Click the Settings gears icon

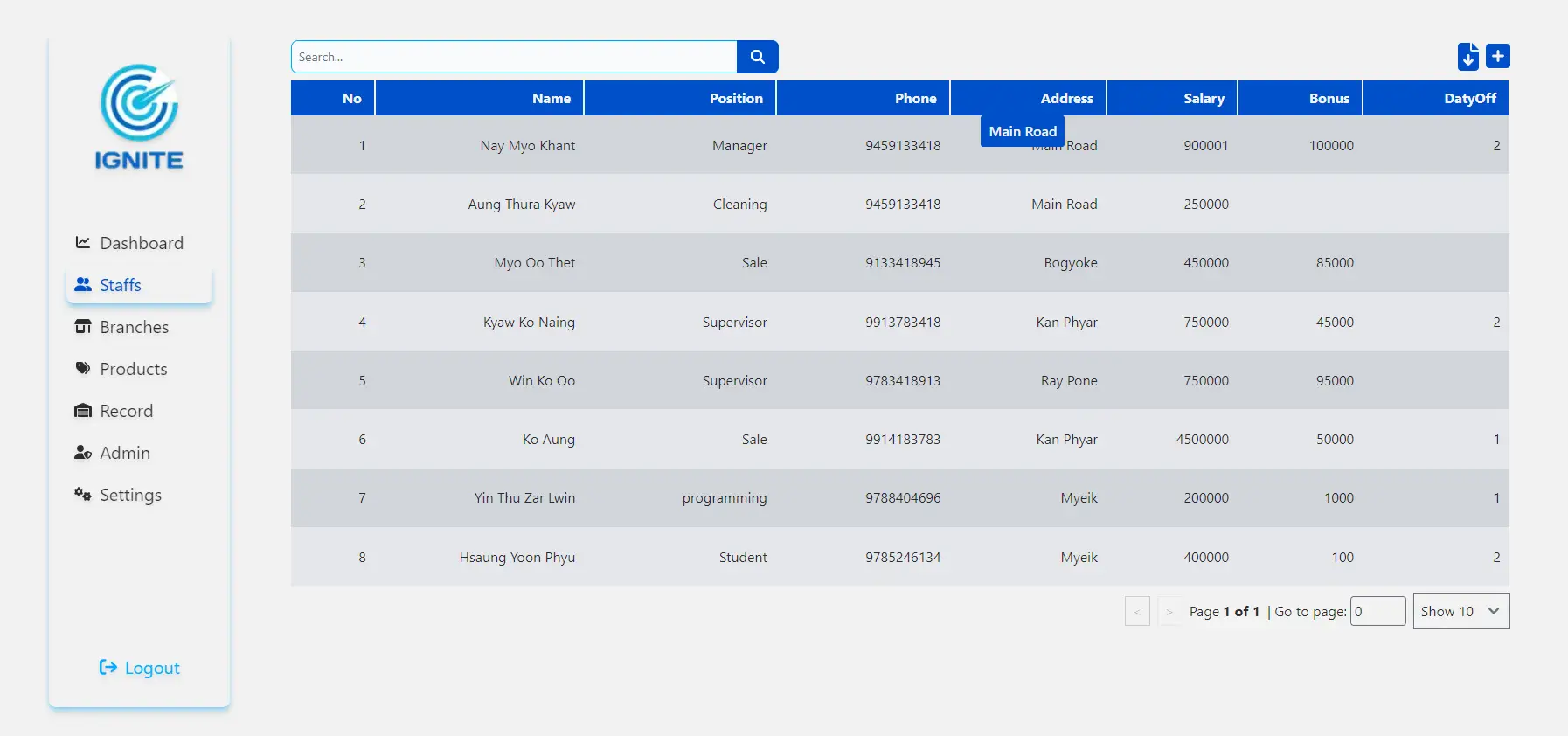tap(83, 495)
